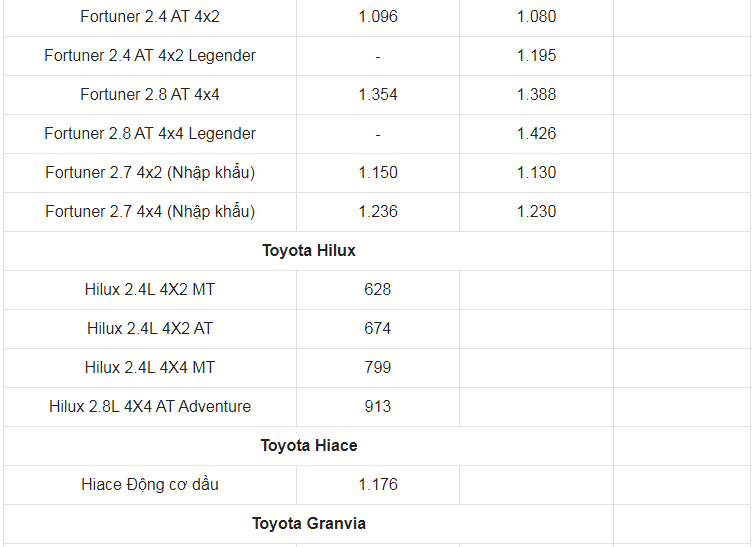This screenshot has width=754, height=547.
Task: Click the Hiace Động cơ dầu cell
Action: (x=150, y=484)
